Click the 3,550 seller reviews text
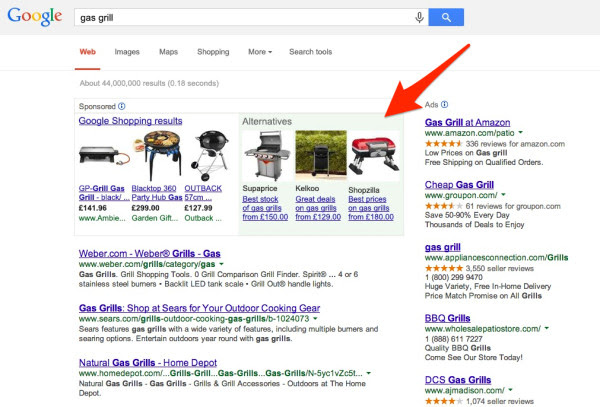Screen dimensions: 600x407 point(499,269)
